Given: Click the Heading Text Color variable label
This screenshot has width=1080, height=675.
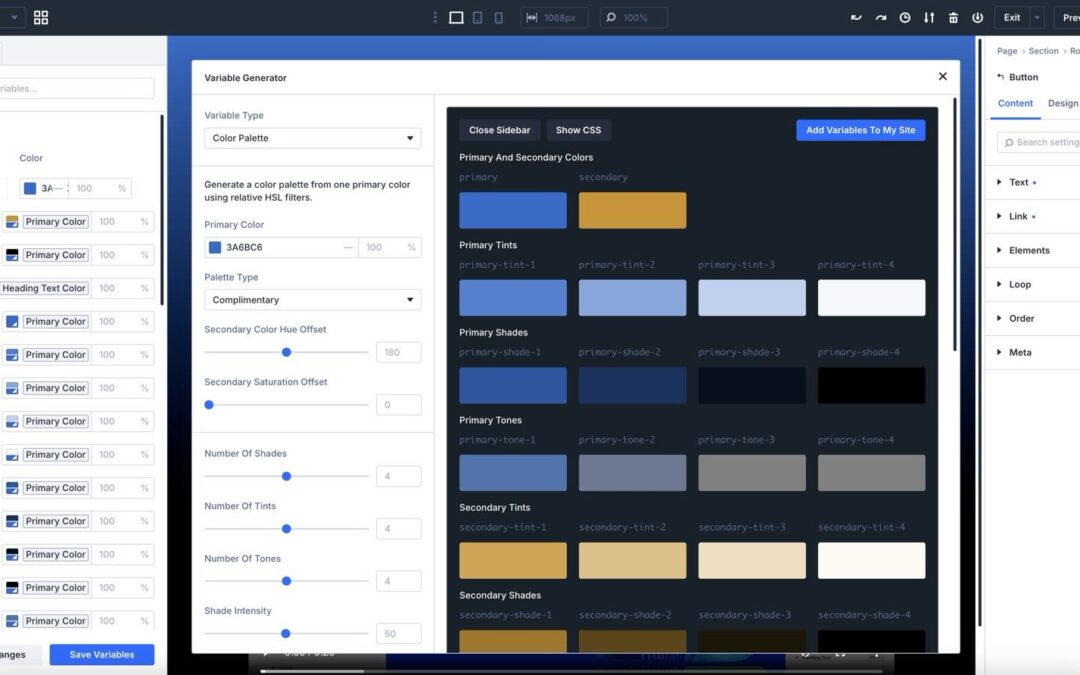Looking at the screenshot, I should [x=44, y=288].
